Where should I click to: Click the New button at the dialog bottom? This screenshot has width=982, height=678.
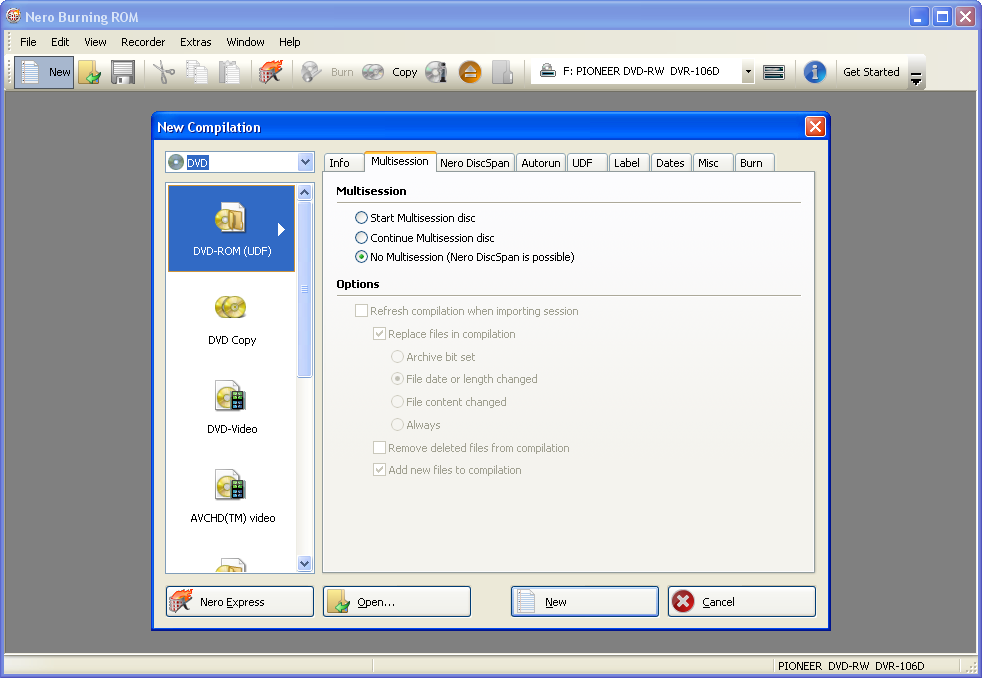[x=585, y=602]
